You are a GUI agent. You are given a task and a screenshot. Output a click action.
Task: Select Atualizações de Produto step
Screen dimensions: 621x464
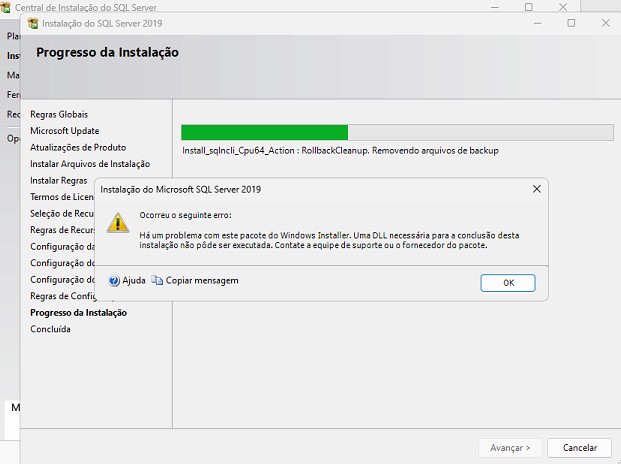coord(78,147)
